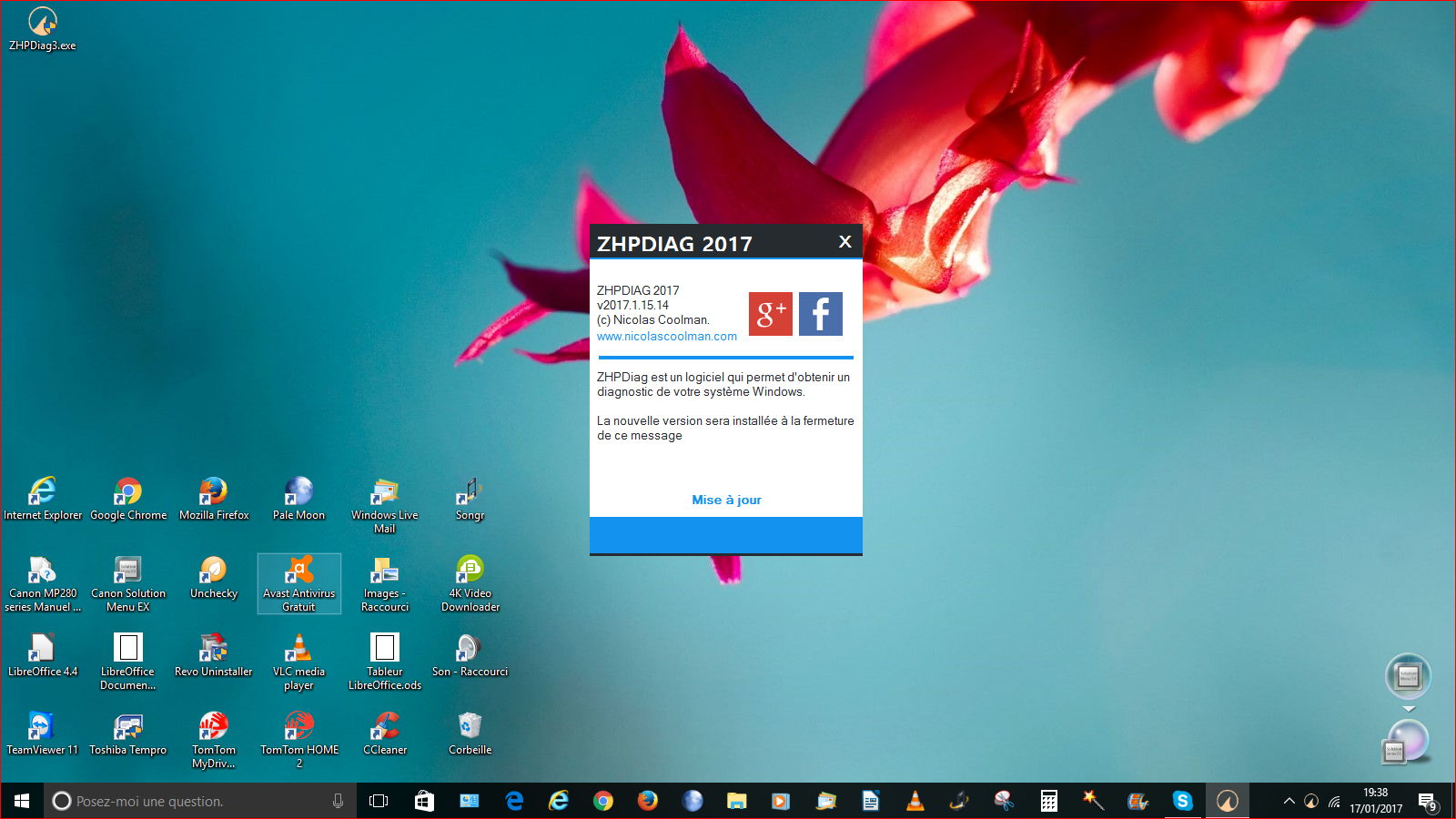1456x819 pixels.
Task: Open the network Wi-Fi tray icon
Action: [1334, 802]
